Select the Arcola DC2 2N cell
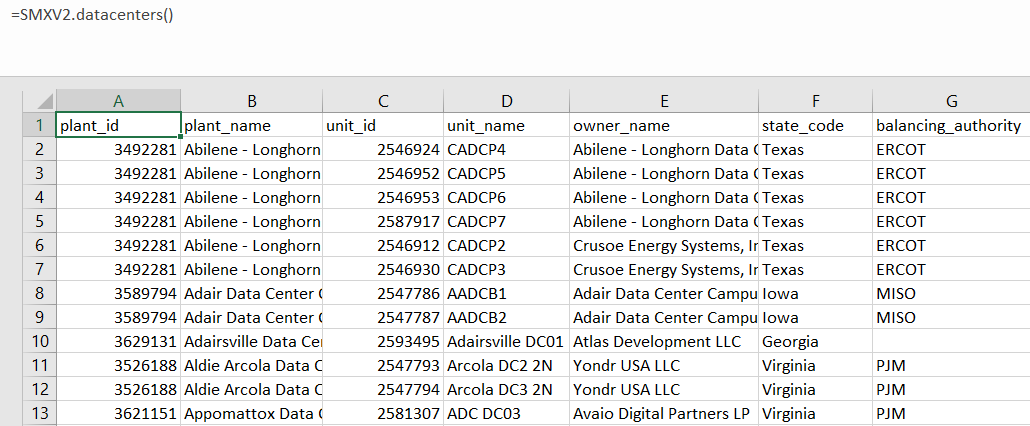This screenshot has width=1030, height=426. (x=506, y=365)
